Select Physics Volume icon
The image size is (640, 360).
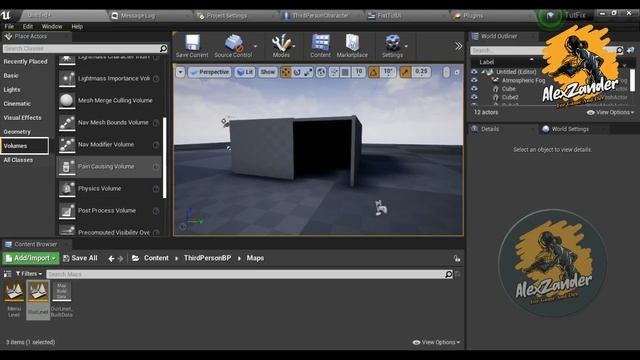pyautogui.click(x=67, y=189)
